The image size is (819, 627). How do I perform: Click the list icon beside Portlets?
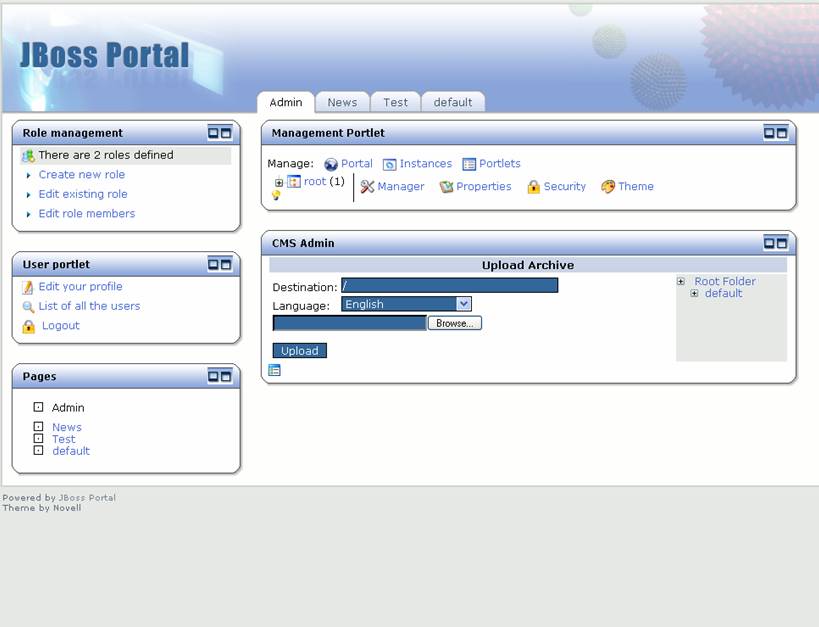469,165
